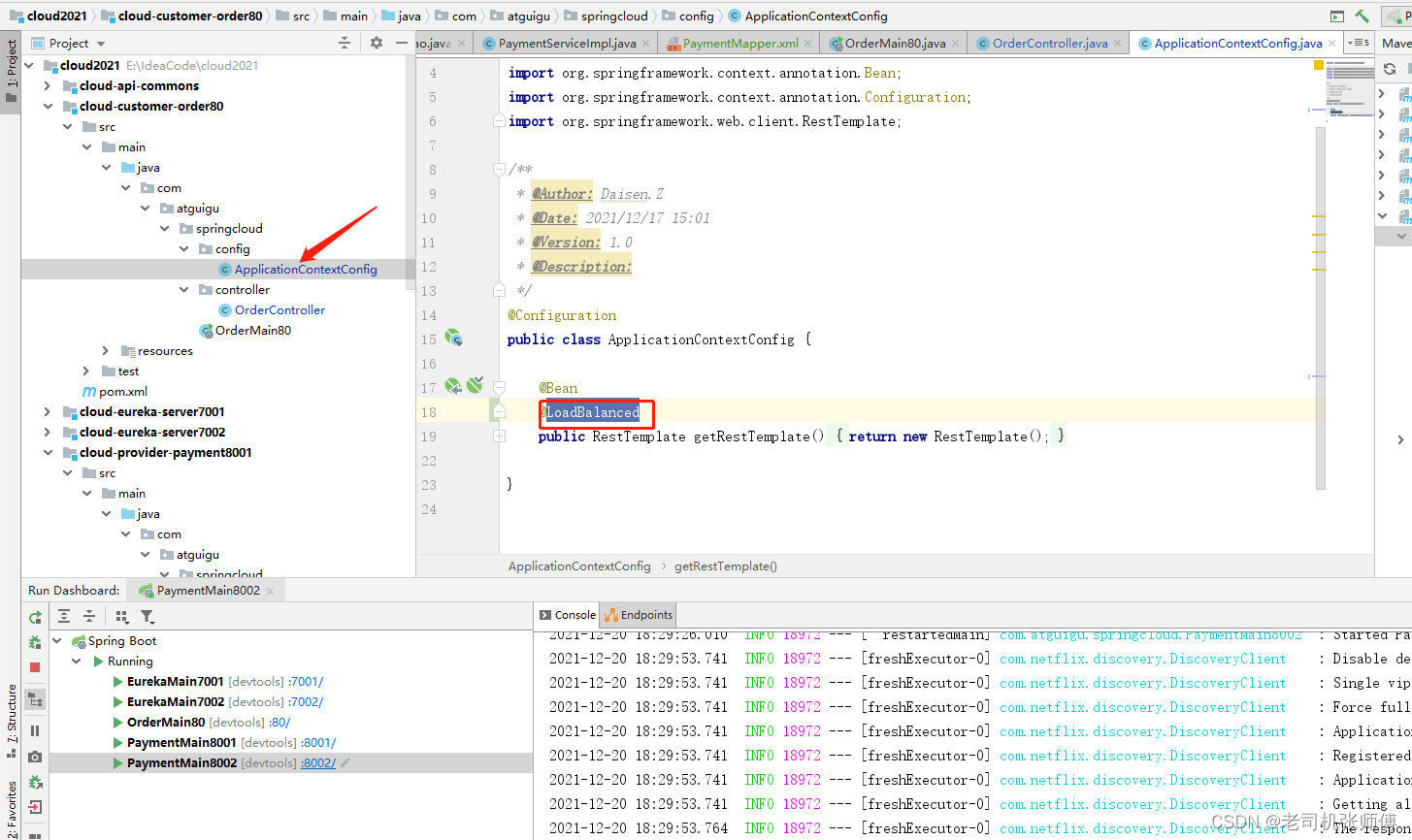Click the bean navigation gutter icon on line 17
Viewport: 1412px width, 840px height.
[453, 386]
